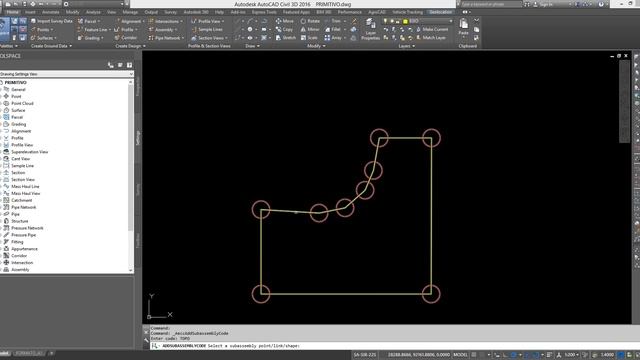
Task: Switch to the Settings tab of Toolspace
Action: coord(138,138)
